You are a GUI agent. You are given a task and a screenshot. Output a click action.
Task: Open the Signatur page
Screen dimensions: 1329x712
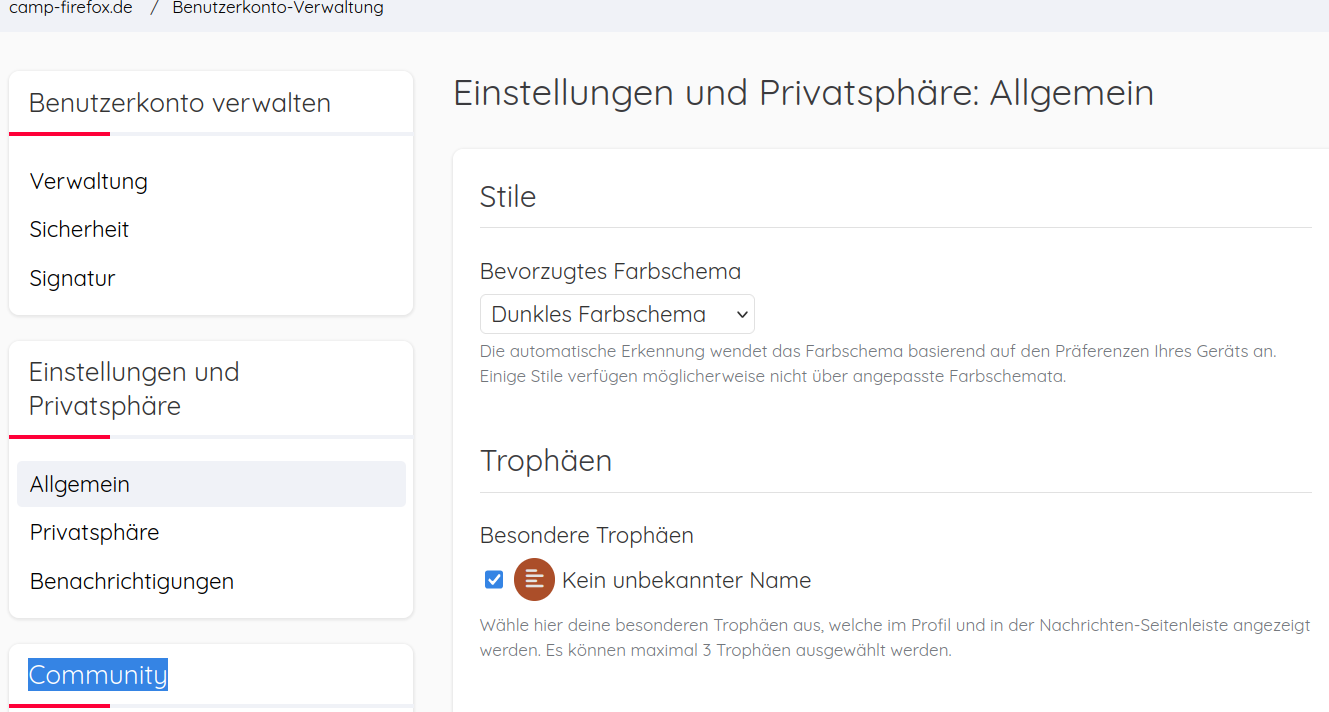click(73, 278)
